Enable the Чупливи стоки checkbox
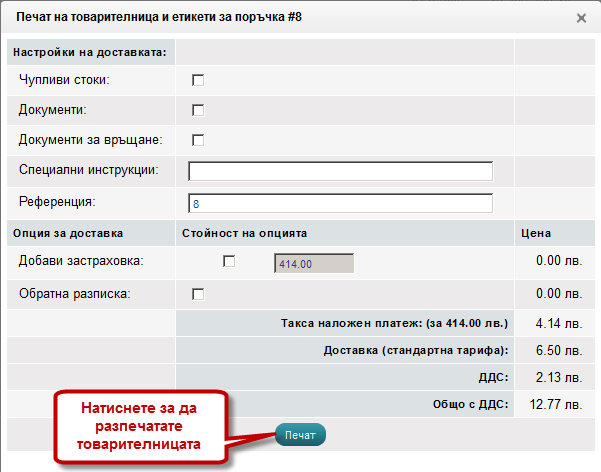 tap(198, 79)
